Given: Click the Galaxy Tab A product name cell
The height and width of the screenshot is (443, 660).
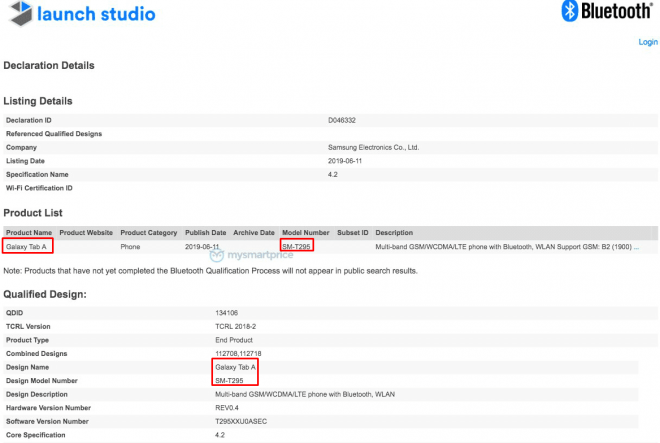Looking at the screenshot, I should point(26,247).
